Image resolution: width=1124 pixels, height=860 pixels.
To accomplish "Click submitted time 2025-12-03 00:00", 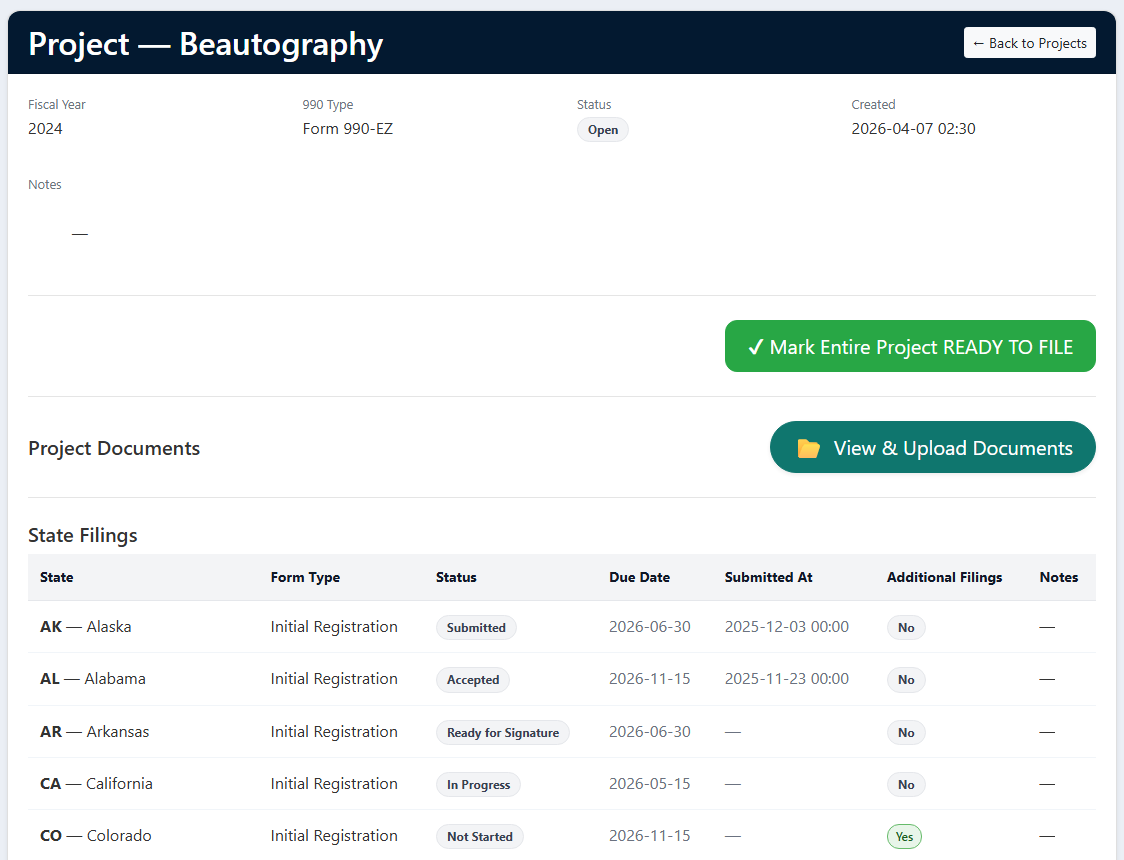I will coord(786,627).
